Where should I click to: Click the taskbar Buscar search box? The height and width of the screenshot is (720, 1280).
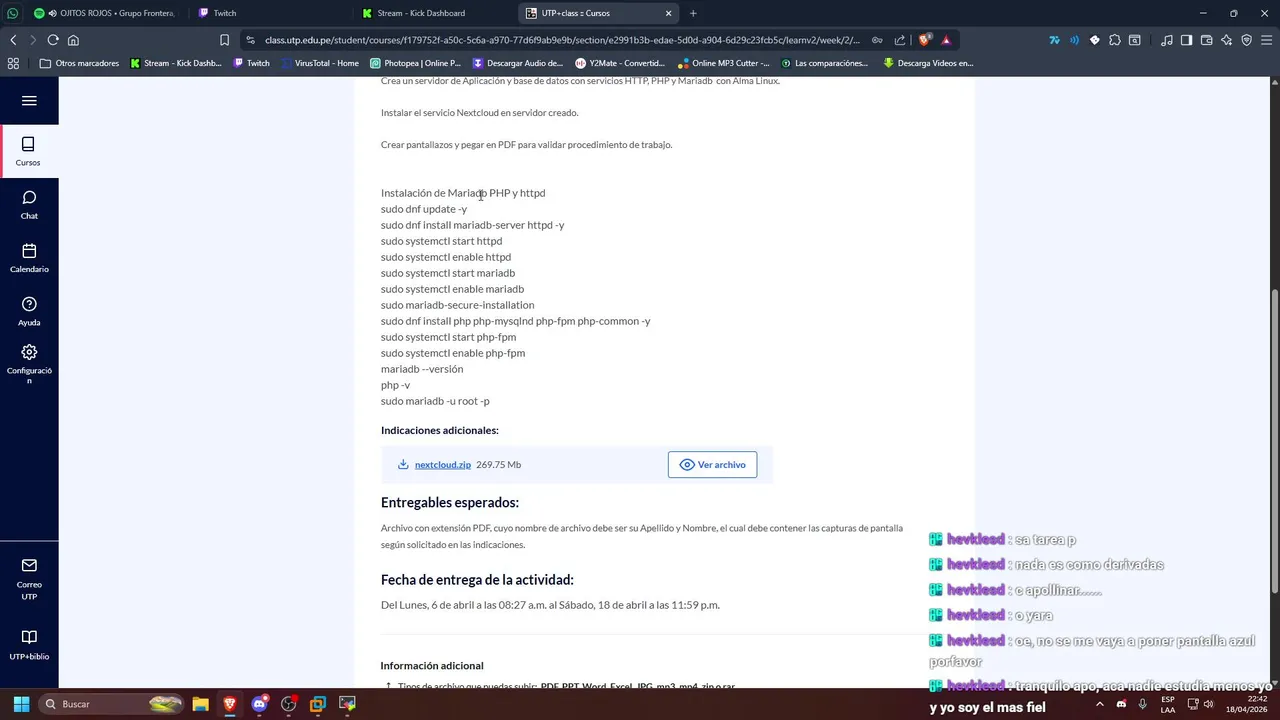113,704
